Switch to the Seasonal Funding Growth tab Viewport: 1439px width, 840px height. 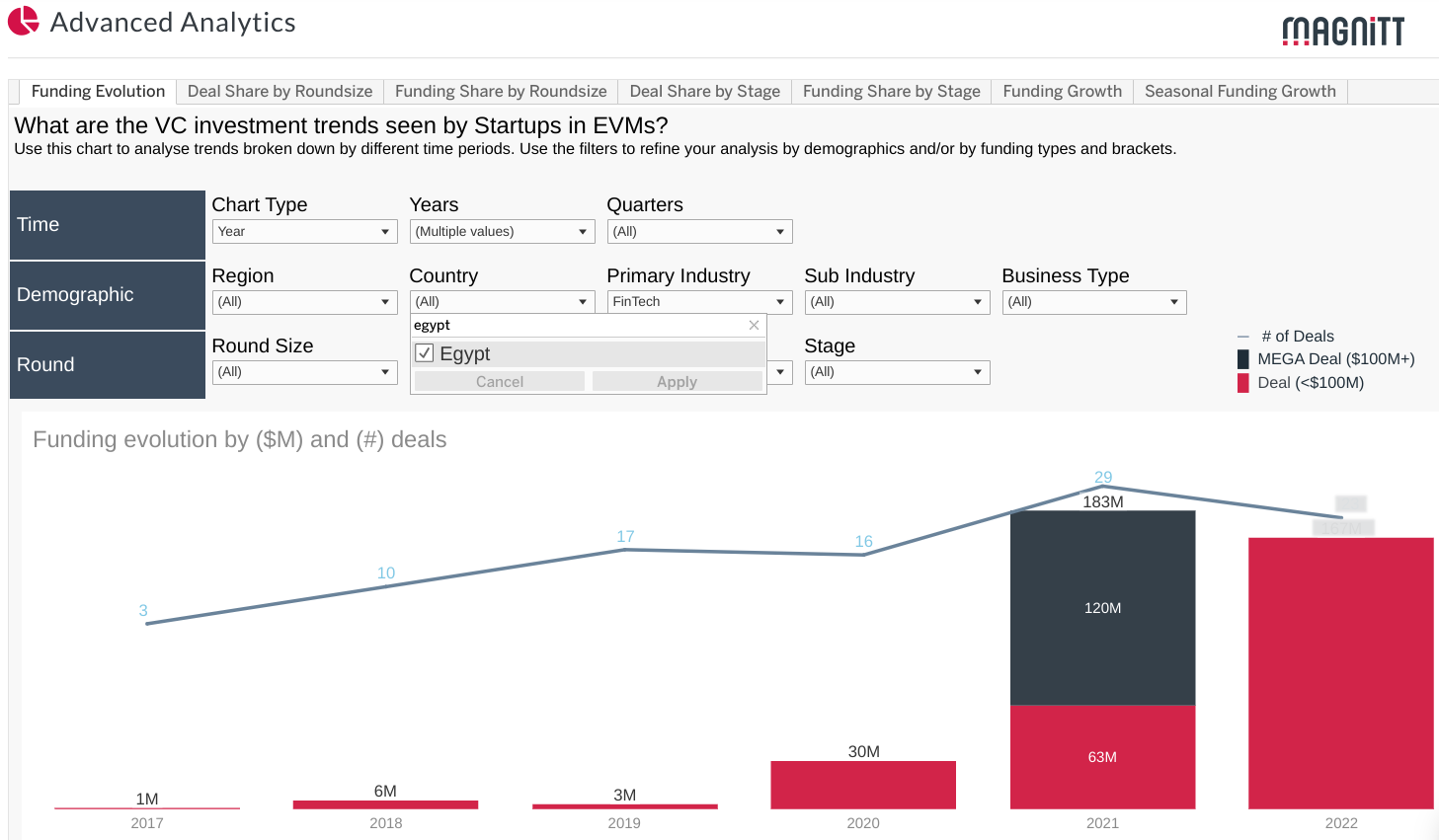point(1239,91)
